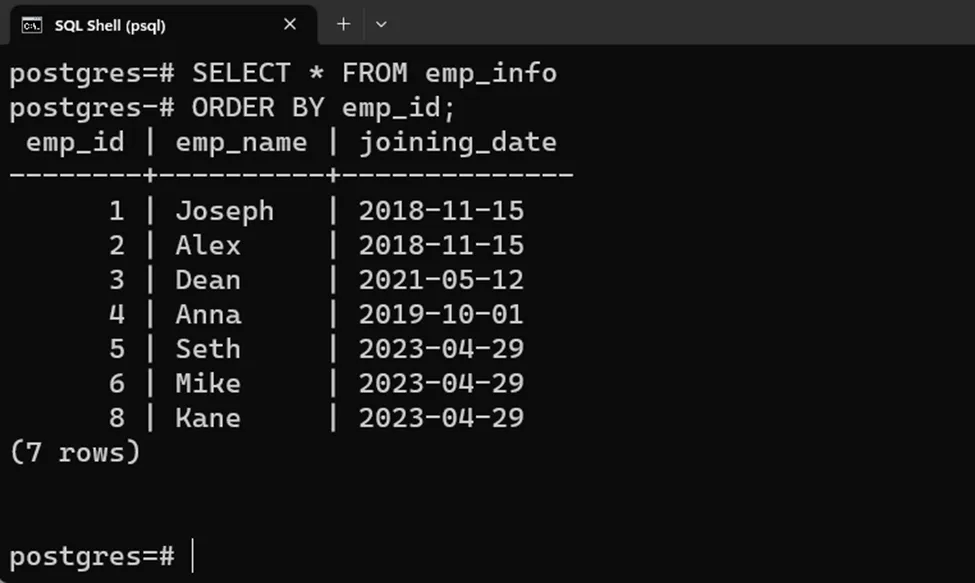Click Dean's joining date 2021-05-12
Image resolution: width=975 pixels, height=583 pixels.
tap(441, 280)
